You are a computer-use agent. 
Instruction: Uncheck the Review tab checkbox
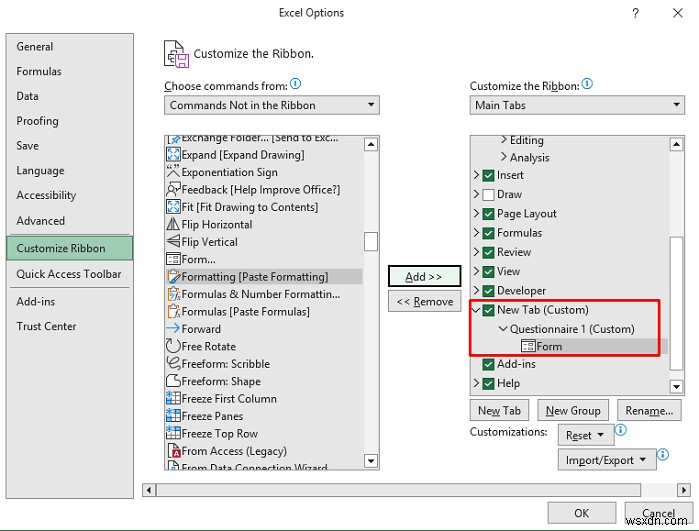pyautogui.click(x=488, y=252)
